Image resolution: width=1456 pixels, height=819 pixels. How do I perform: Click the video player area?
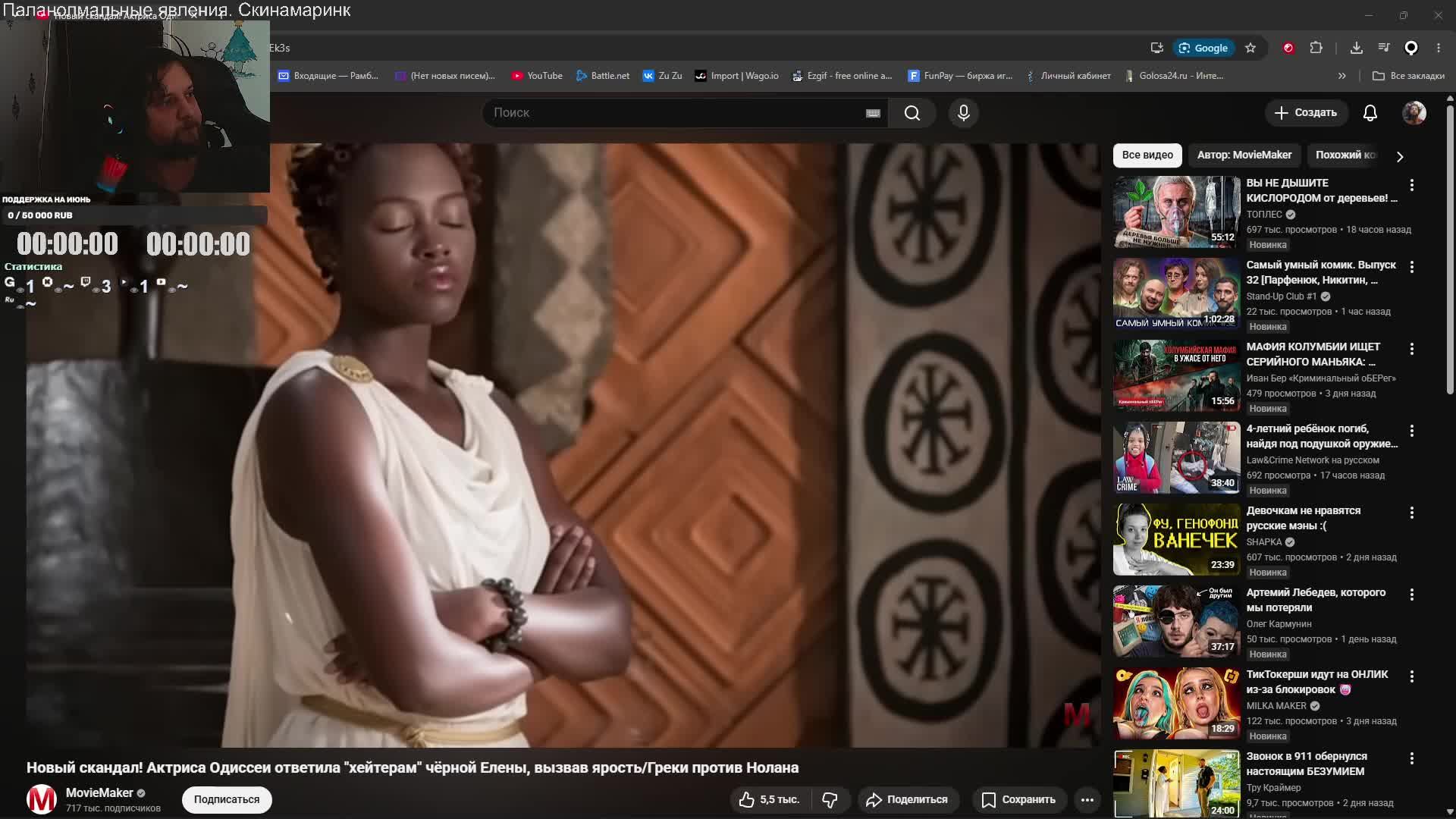(563, 446)
